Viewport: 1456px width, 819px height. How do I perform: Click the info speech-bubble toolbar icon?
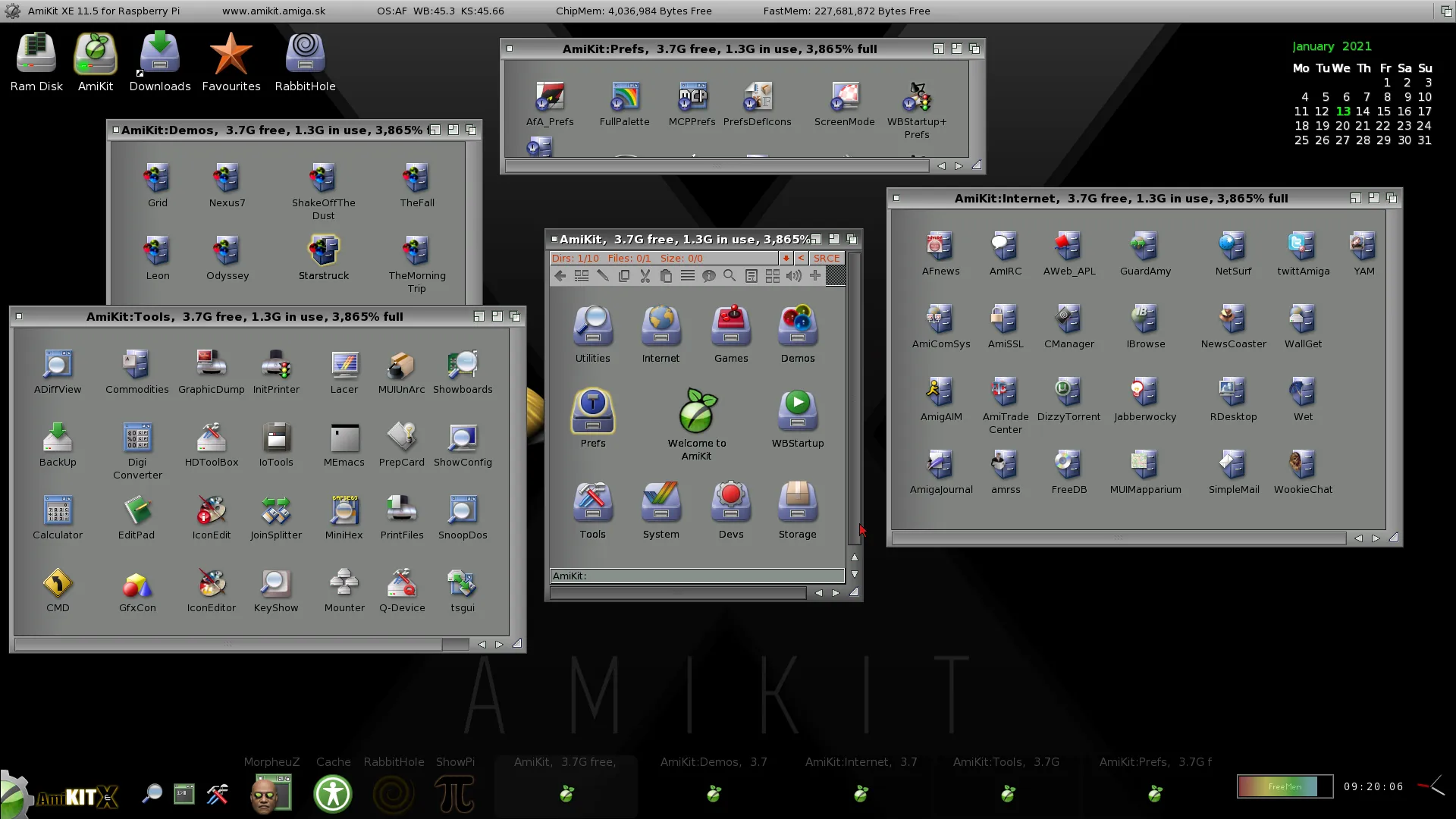(708, 276)
